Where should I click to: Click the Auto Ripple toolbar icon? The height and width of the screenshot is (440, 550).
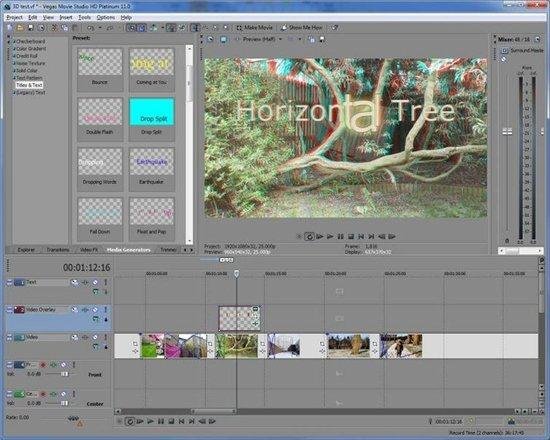click(x=154, y=28)
